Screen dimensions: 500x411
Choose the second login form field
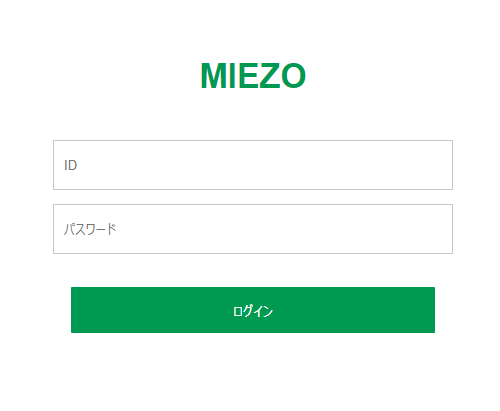253,229
